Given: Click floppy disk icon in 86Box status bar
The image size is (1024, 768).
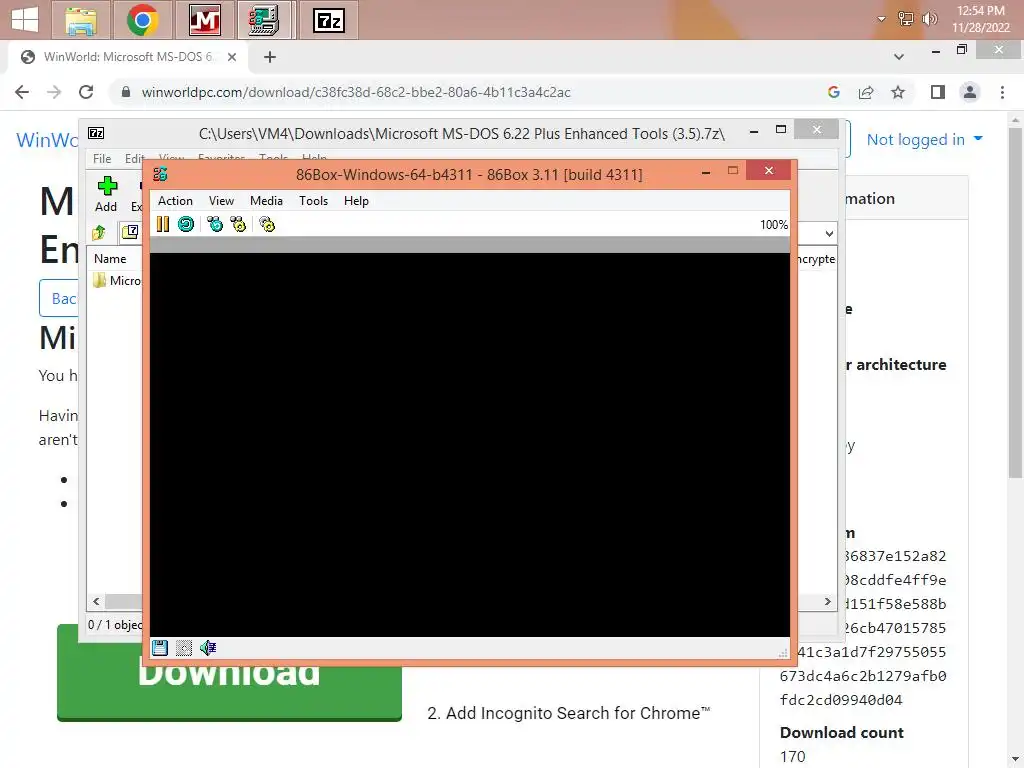Looking at the screenshot, I should point(160,648).
